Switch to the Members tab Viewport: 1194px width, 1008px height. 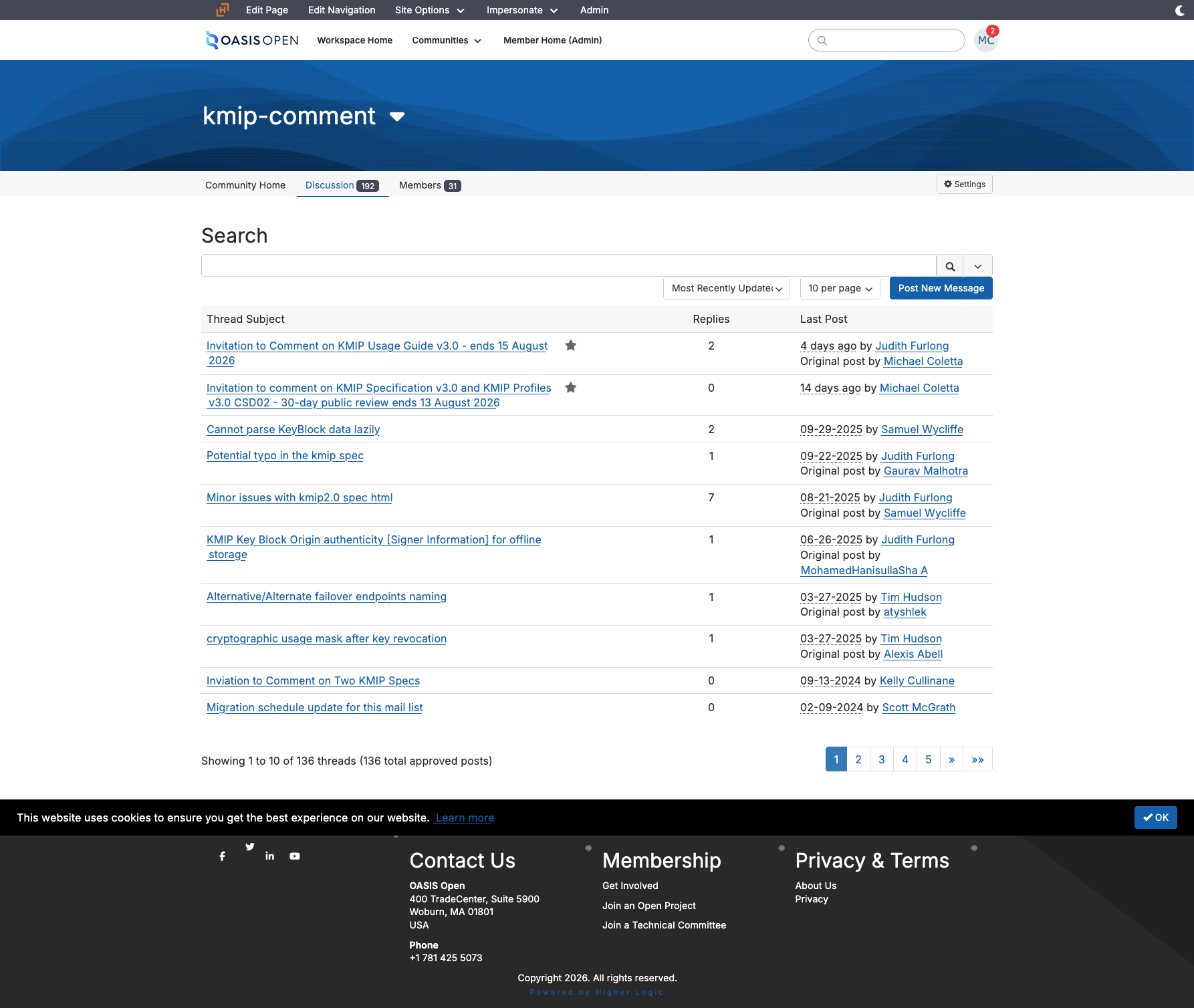pos(430,185)
